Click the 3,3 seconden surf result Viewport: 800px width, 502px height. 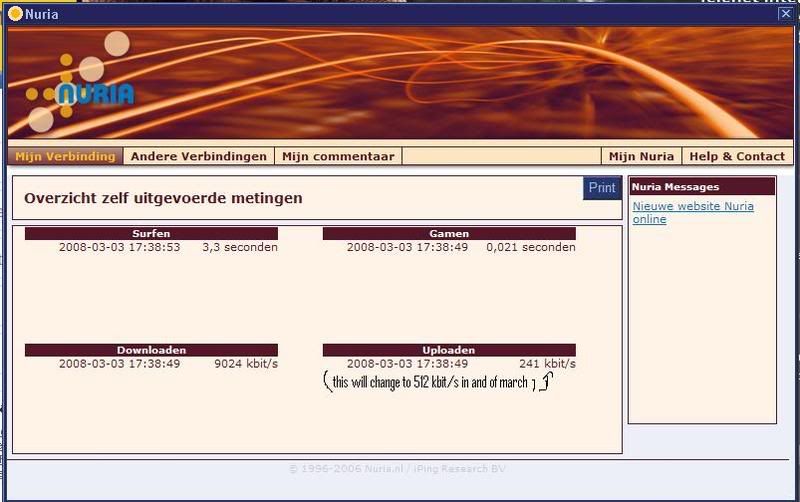click(239, 247)
